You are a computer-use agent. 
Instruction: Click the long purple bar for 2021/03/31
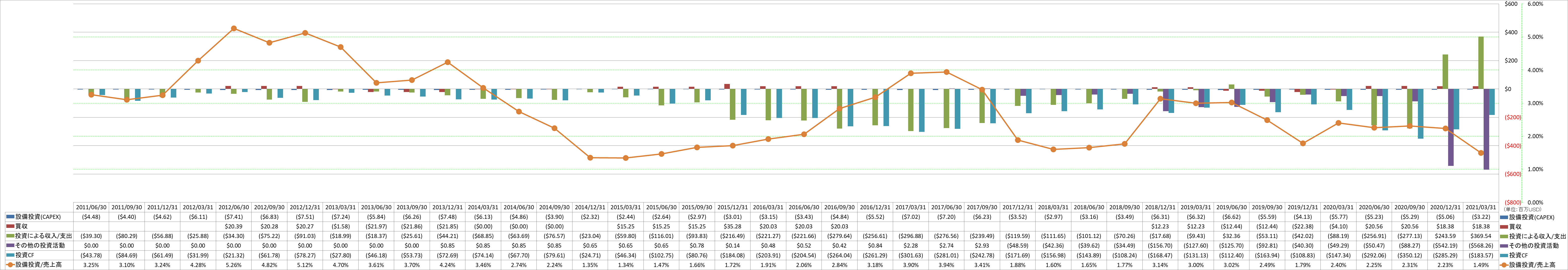(1486, 129)
